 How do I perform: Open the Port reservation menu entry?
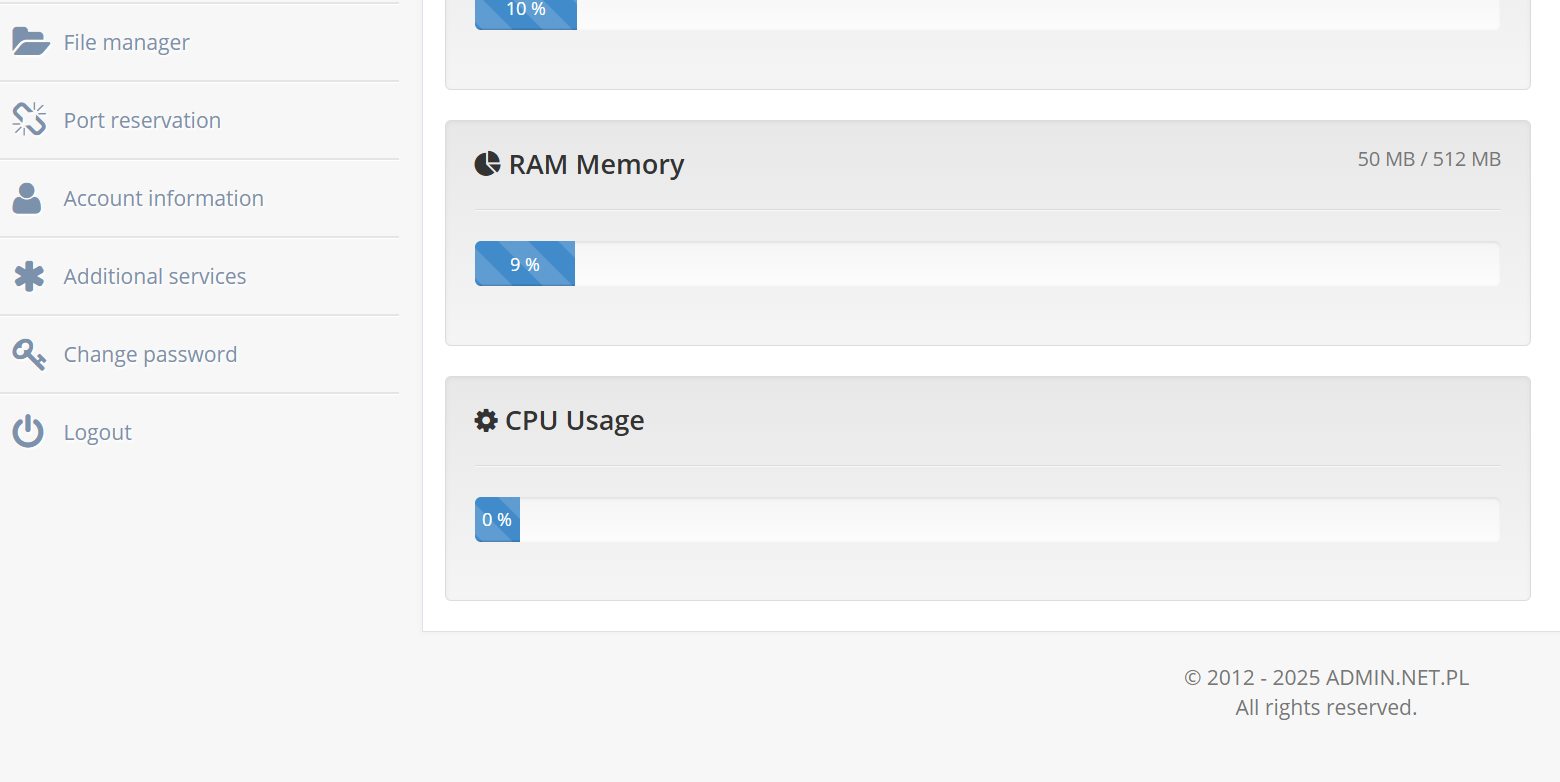click(199, 120)
